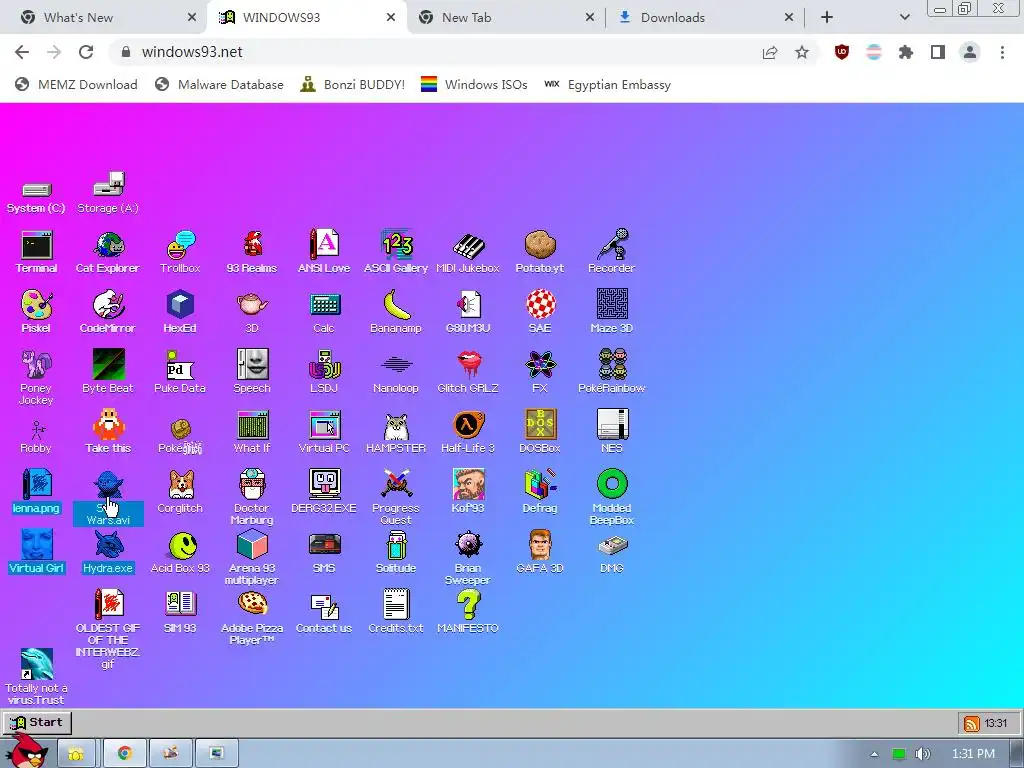Open a new browser tab with plus button
The width and height of the screenshot is (1024, 768).
[x=827, y=18]
